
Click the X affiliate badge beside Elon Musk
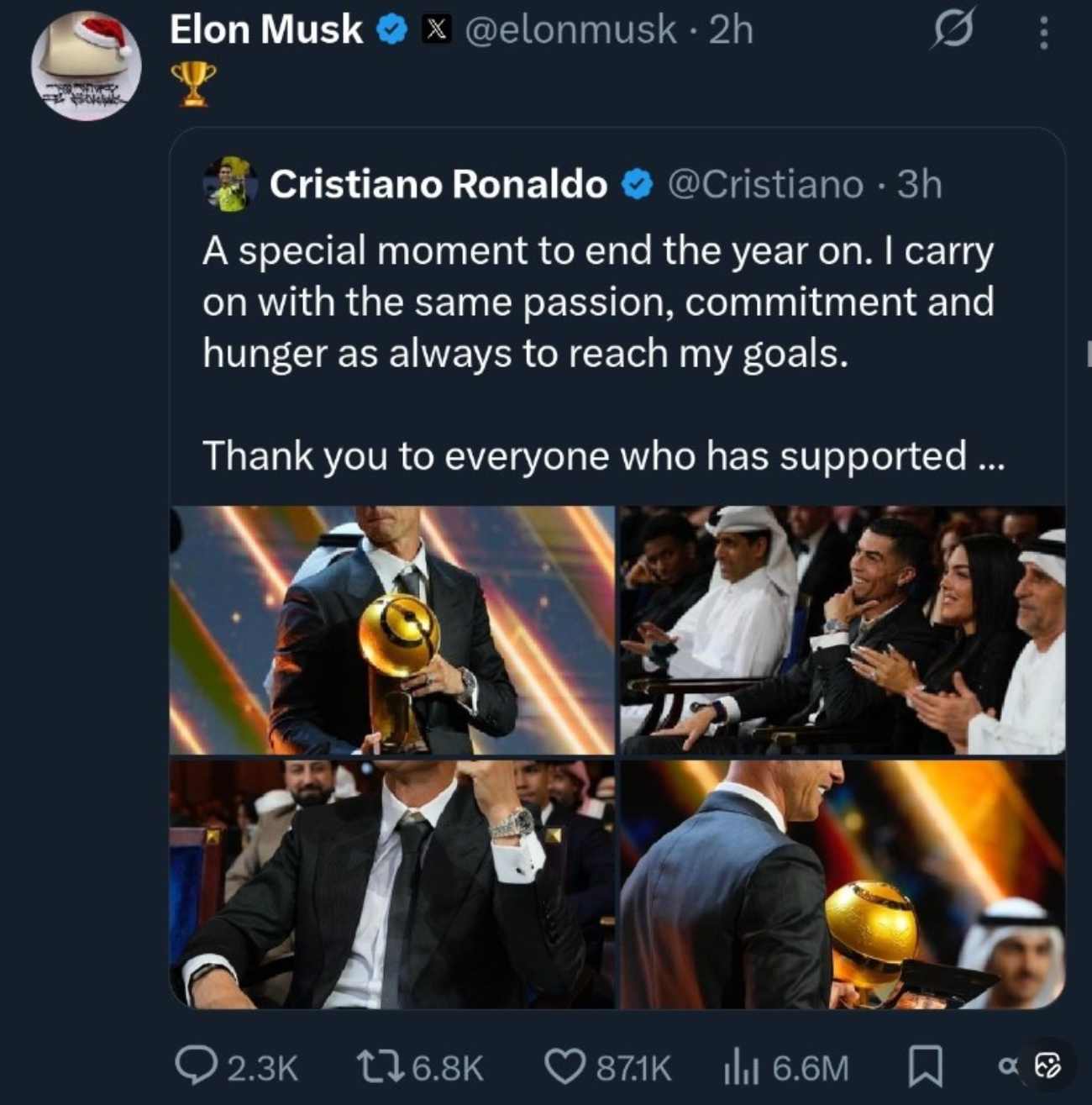click(x=434, y=30)
